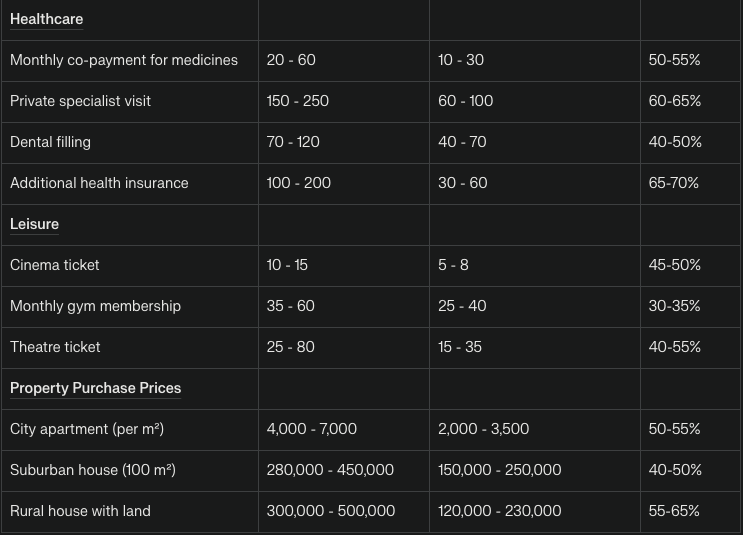
Task: Click the 120,000 - 230,000 price cell
Action: point(500,511)
